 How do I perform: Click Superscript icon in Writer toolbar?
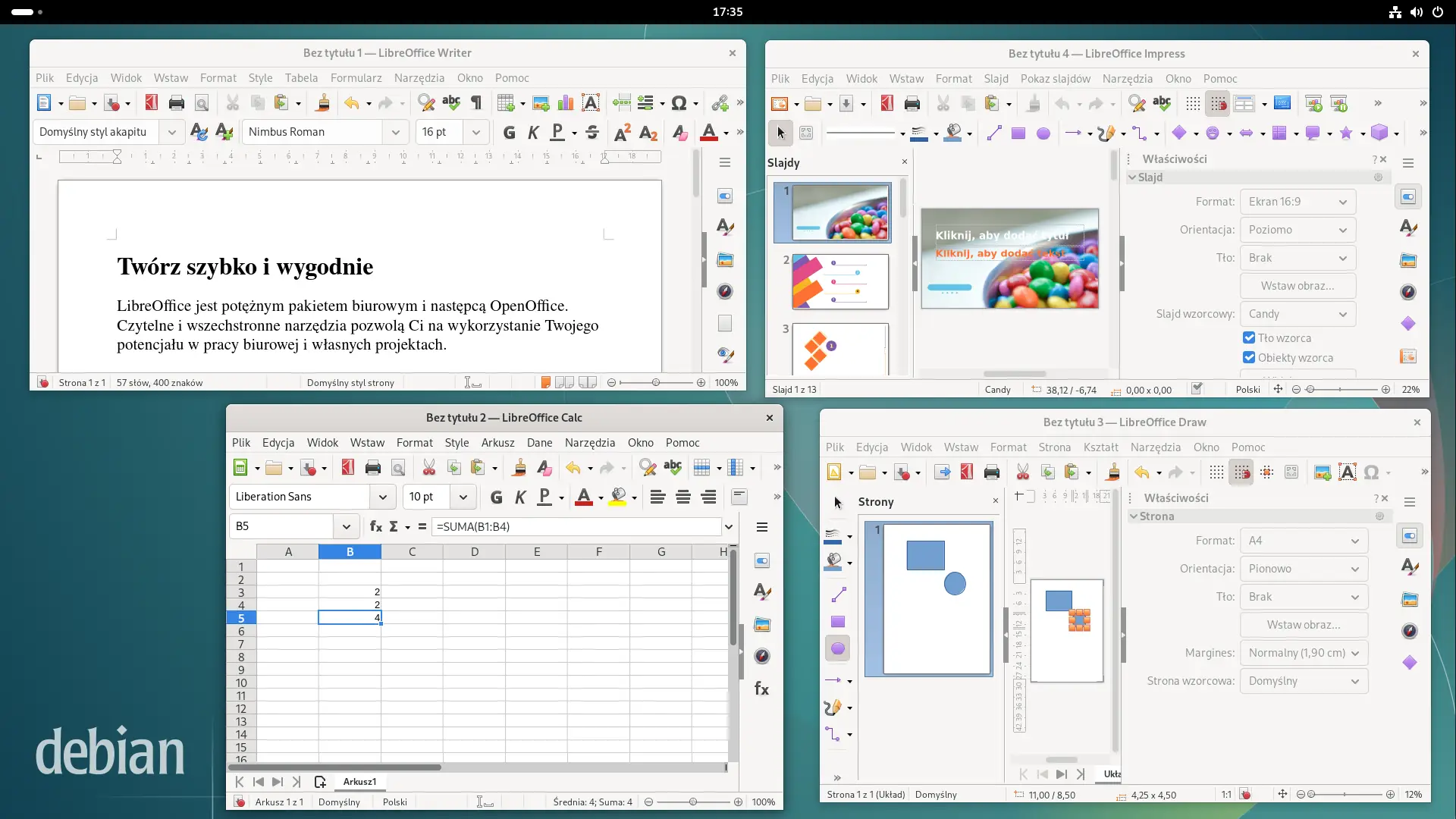click(x=623, y=133)
